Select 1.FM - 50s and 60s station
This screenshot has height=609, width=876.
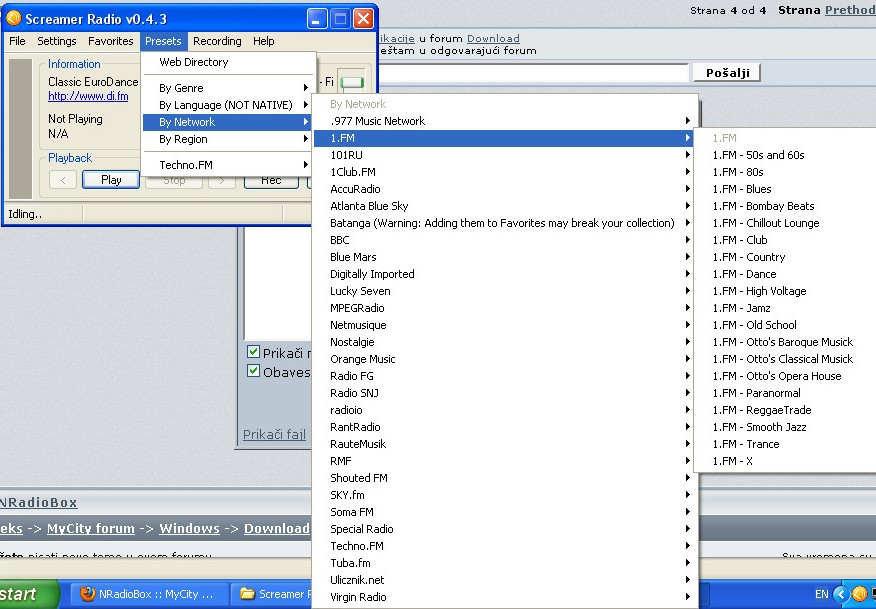pos(785,155)
